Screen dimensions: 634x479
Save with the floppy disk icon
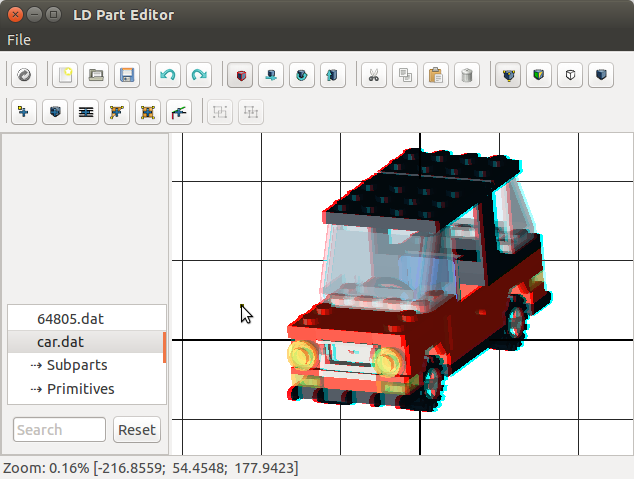(x=127, y=75)
